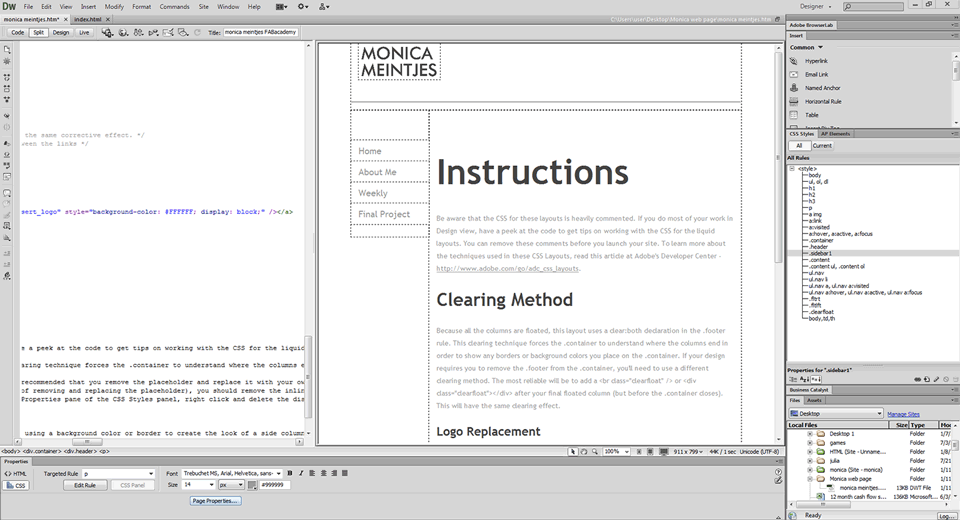
Task: Toggle Italic in Properties panel
Action: coord(301,473)
